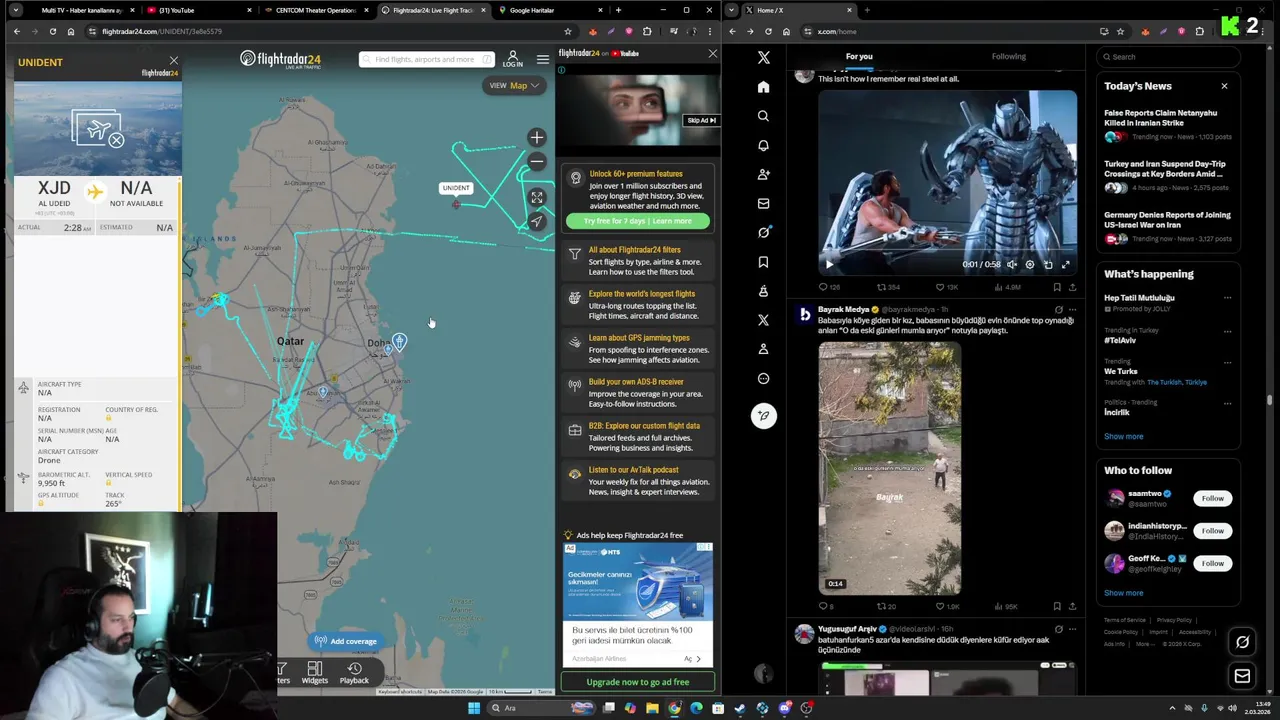Share the Bayrak Medya post
The height and width of the screenshot is (720, 1280).
(x=1072, y=606)
